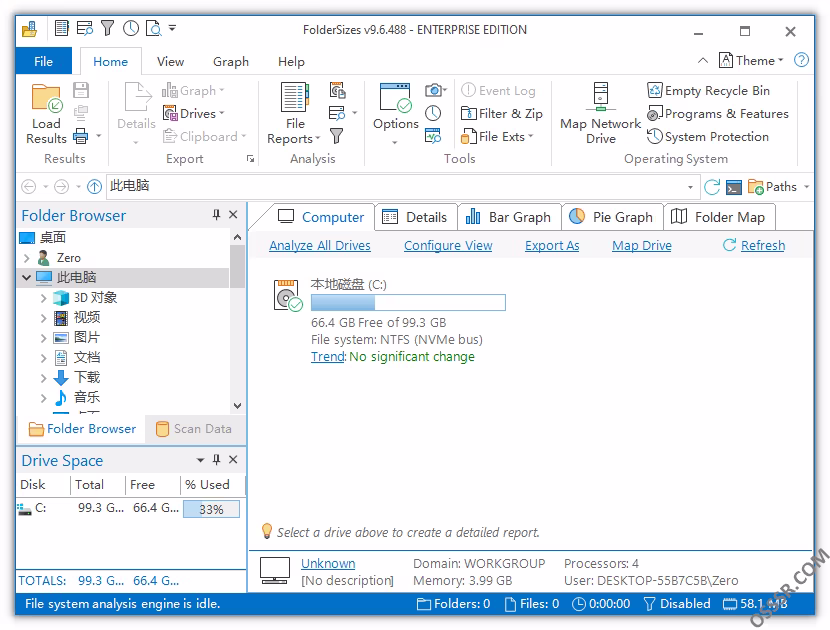Switch to the Folder Map tab
This screenshot has width=830, height=630.
[719, 217]
